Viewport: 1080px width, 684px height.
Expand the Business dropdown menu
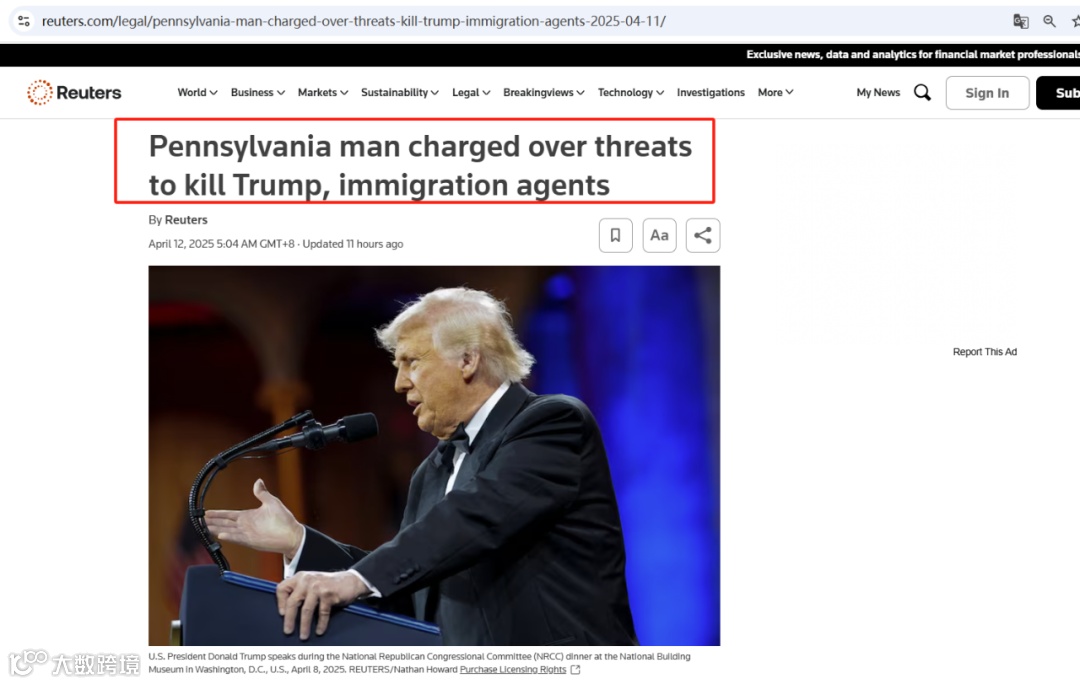[x=258, y=92]
